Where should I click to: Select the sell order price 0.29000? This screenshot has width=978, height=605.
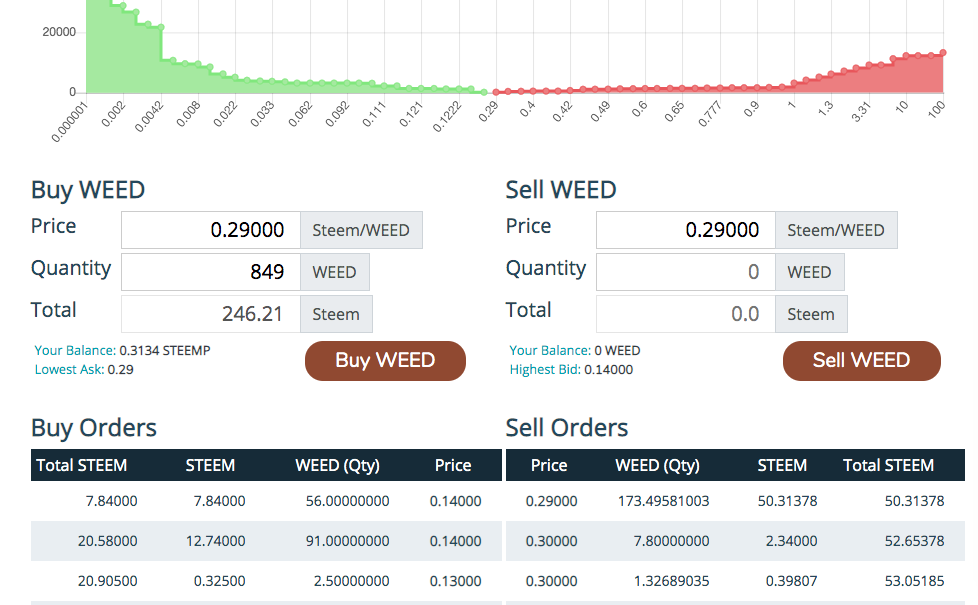(x=551, y=501)
